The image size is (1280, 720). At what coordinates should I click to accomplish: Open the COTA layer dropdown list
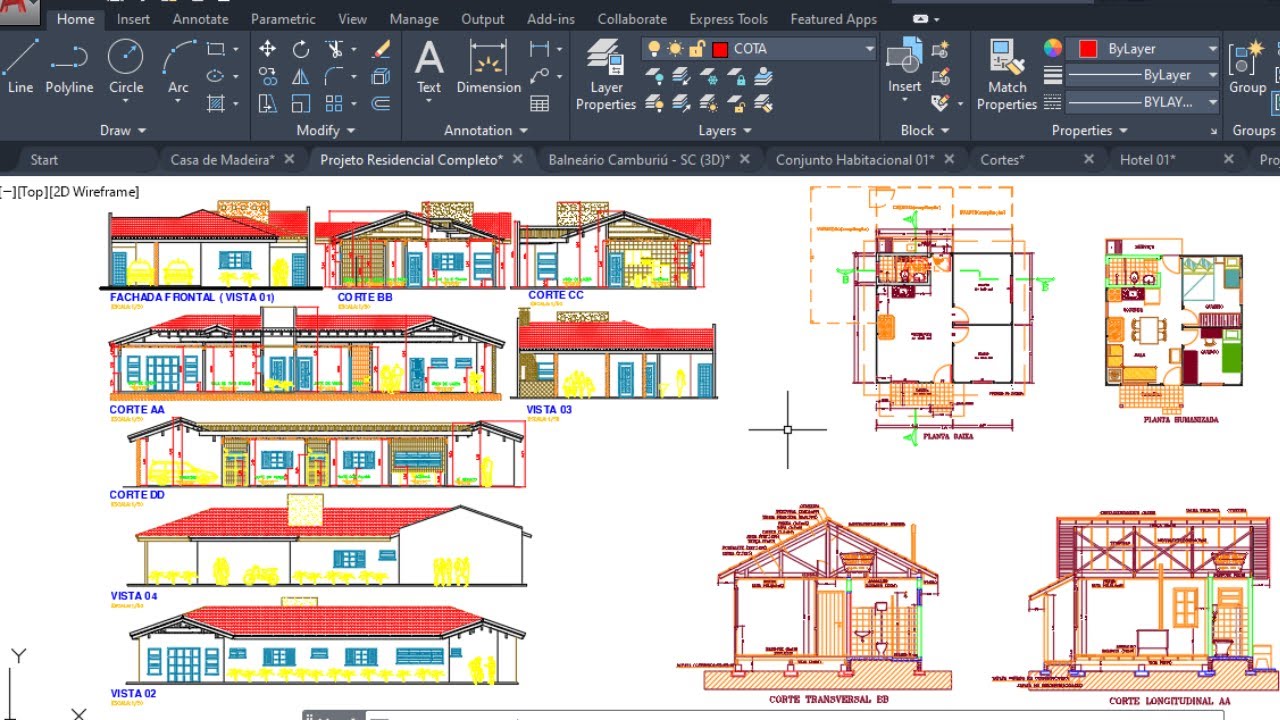[x=869, y=49]
